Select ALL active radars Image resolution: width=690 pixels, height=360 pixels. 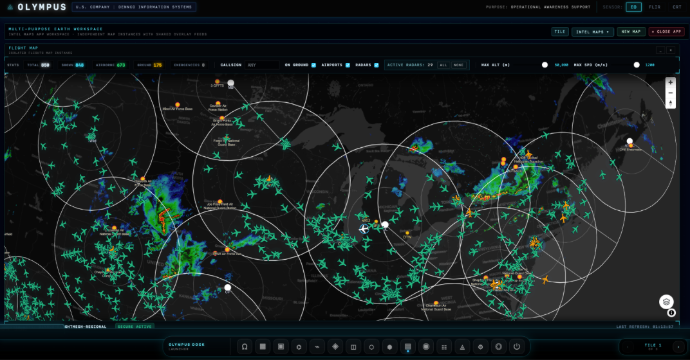point(443,65)
